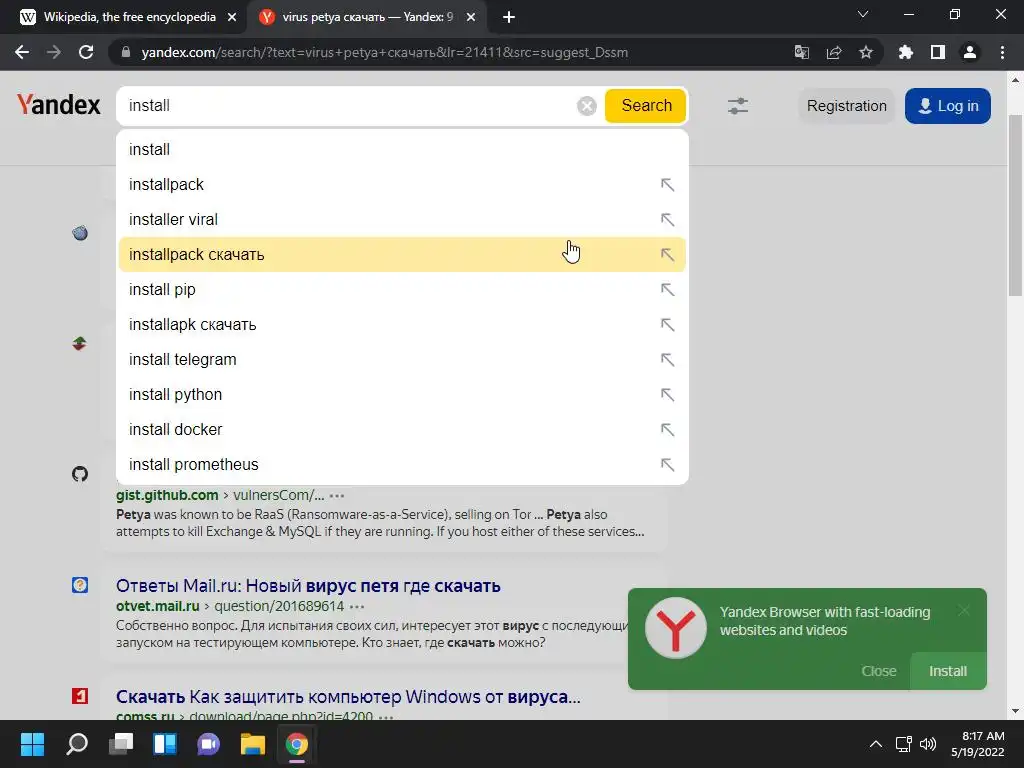Screen dimensions: 1024x768
Task: Reload the current page
Action: click(86, 52)
